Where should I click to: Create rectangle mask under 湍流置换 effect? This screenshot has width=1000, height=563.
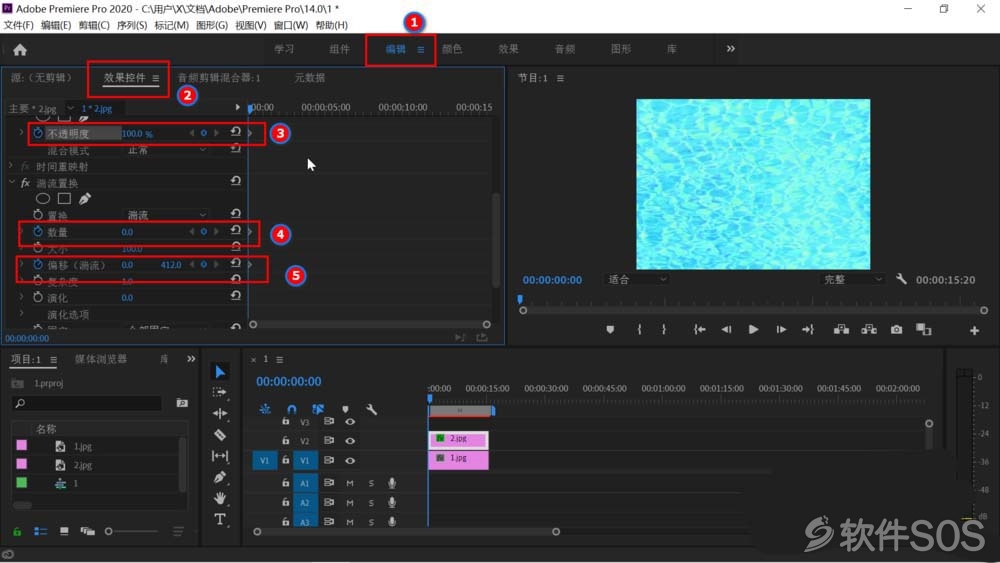pos(64,199)
